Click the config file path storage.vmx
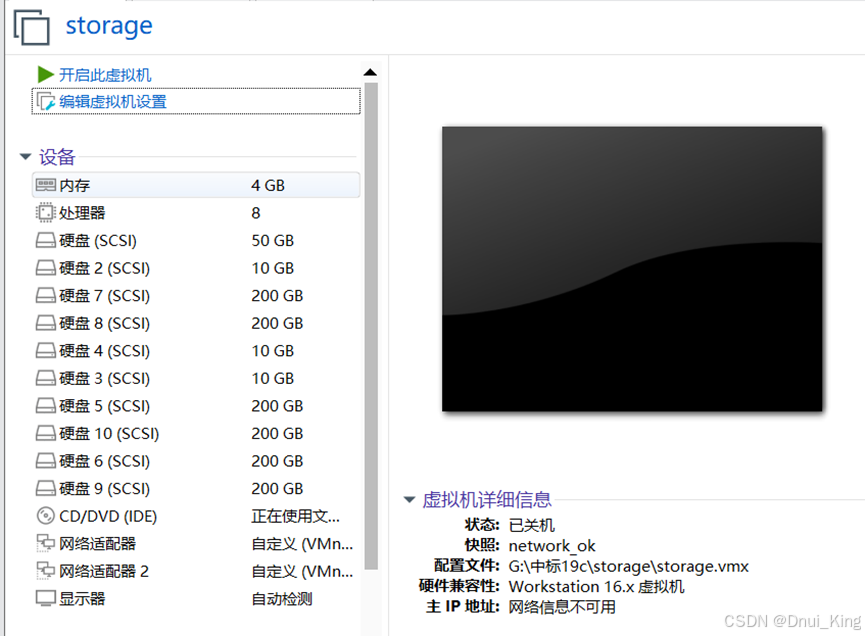This screenshot has height=636, width=865. 629,566
